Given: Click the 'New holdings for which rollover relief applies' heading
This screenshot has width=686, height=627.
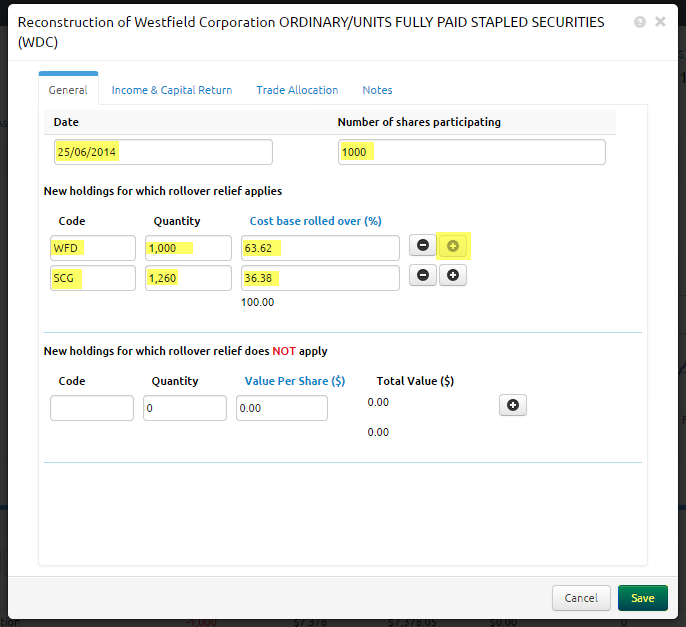Looking at the screenshot, I should [163, 191].
